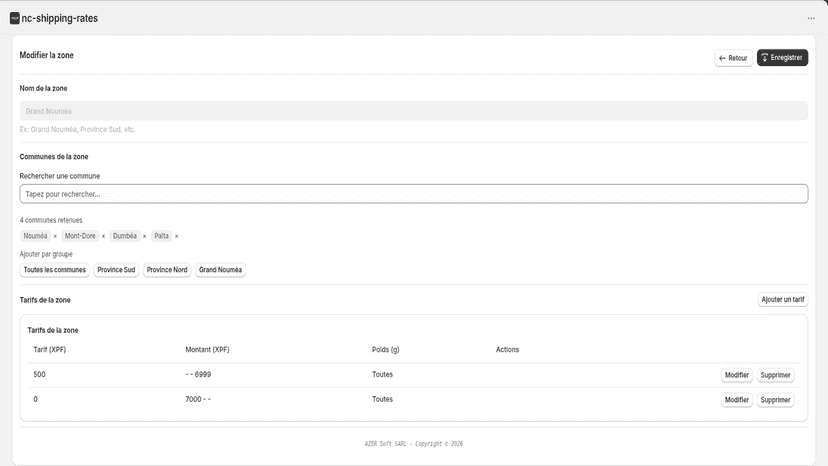Open the three-dot more options menu
Image resolution: width=828 pixels, height=466 pixels.
coord(811,18)
